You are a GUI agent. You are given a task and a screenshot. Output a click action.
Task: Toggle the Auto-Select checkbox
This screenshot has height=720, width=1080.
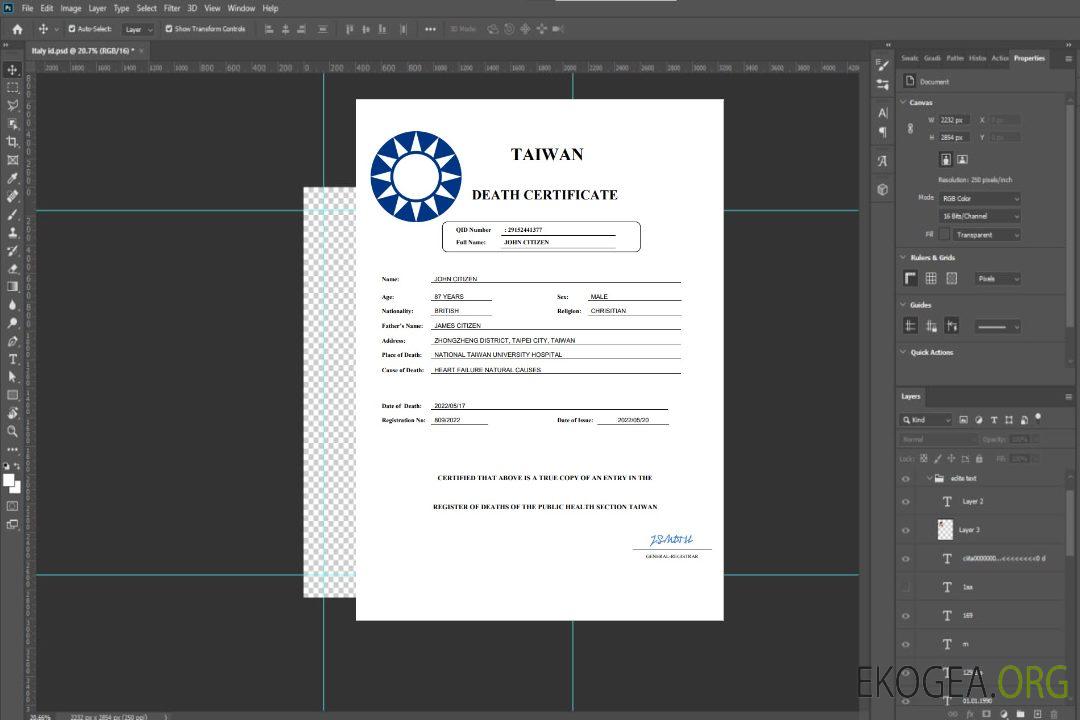72,29
